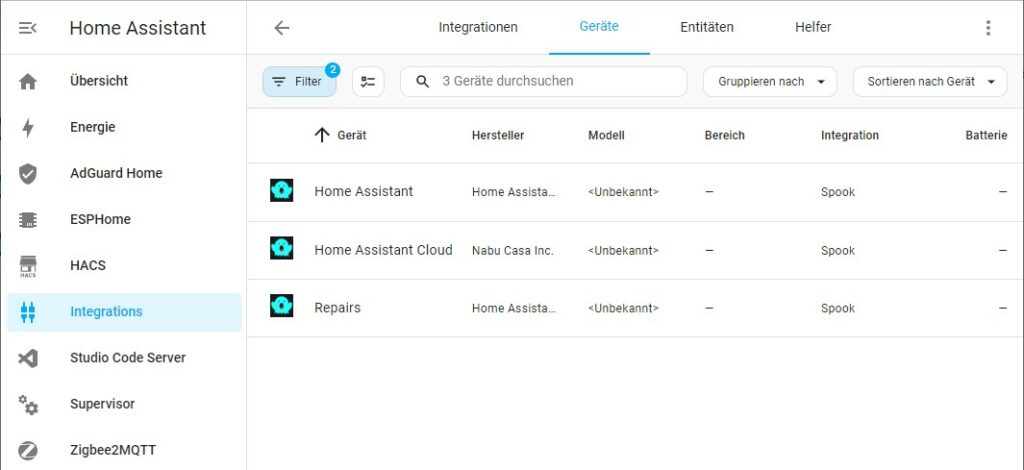Focus the 3 Geräte durchsuchen search field
Viewport: 1024px width, 470px height.
543,82
